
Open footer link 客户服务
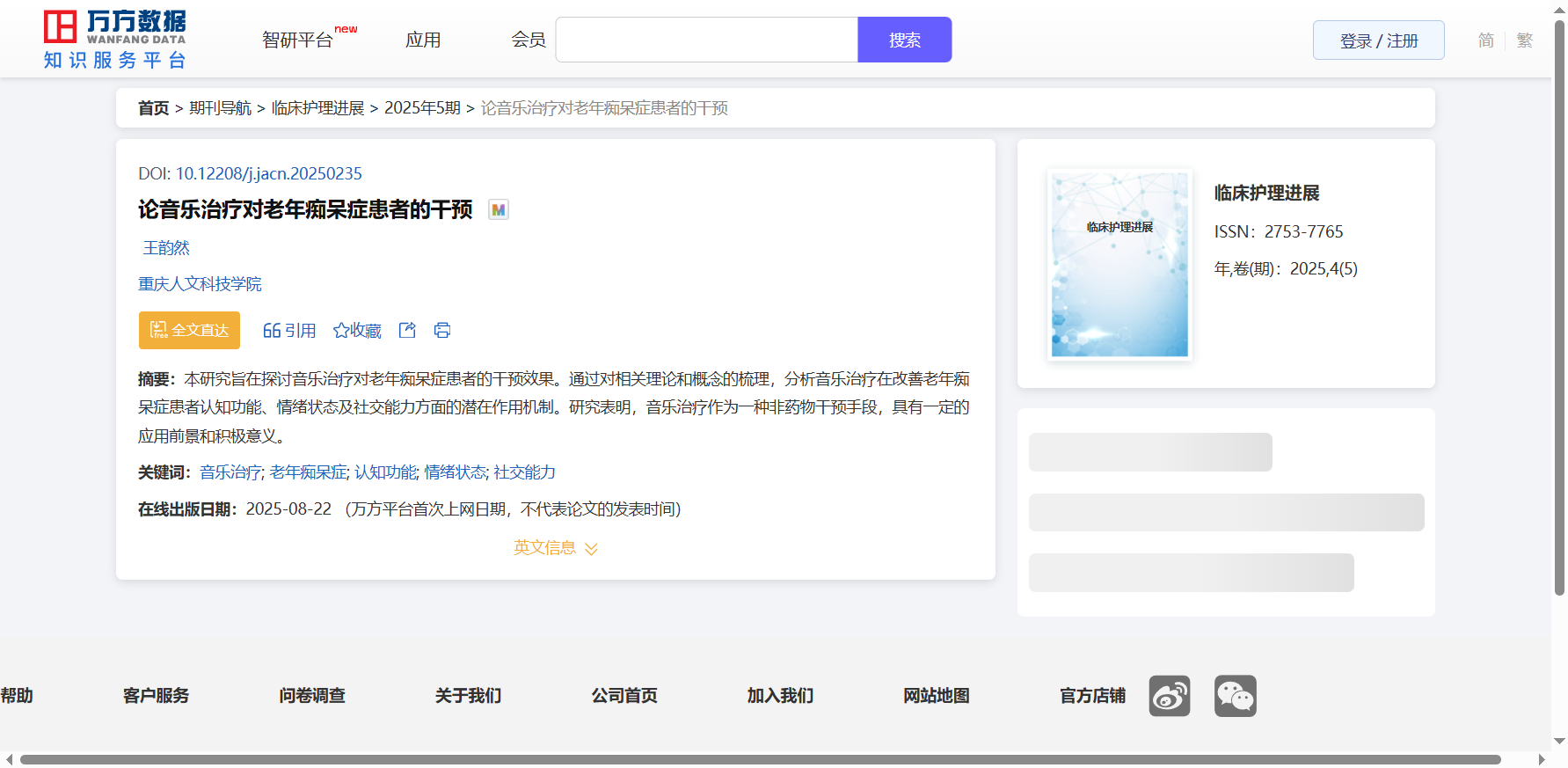click(x=156, y=696)
